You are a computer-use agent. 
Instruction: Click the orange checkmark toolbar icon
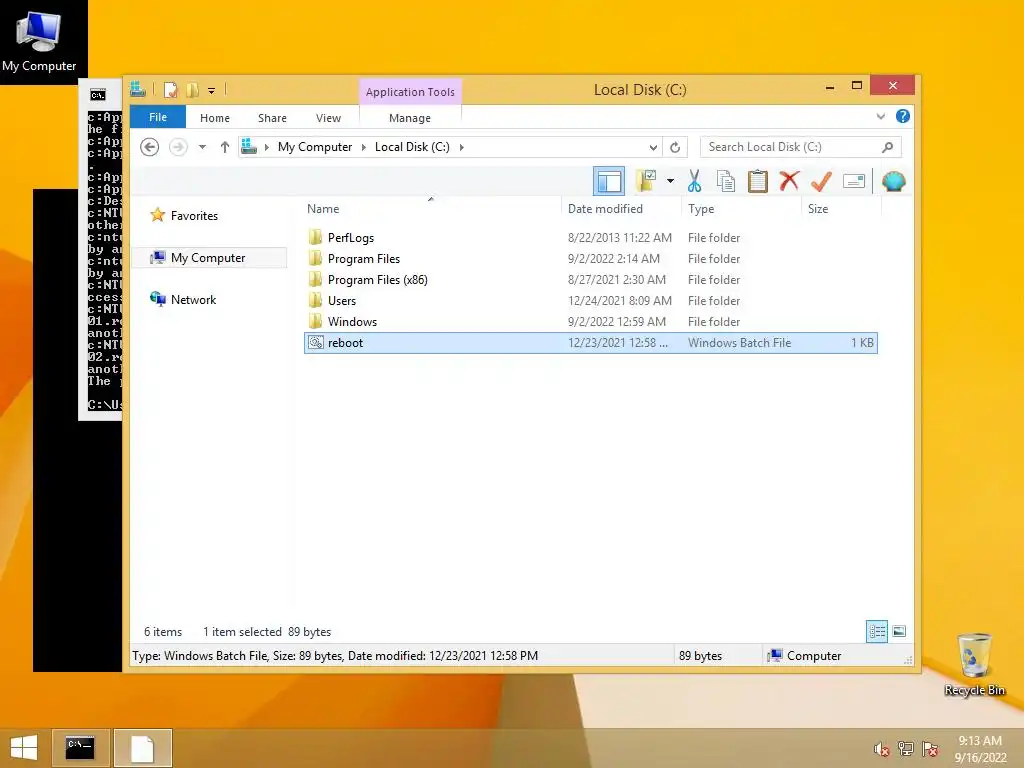pyautogui.click(x=821, y=181)
